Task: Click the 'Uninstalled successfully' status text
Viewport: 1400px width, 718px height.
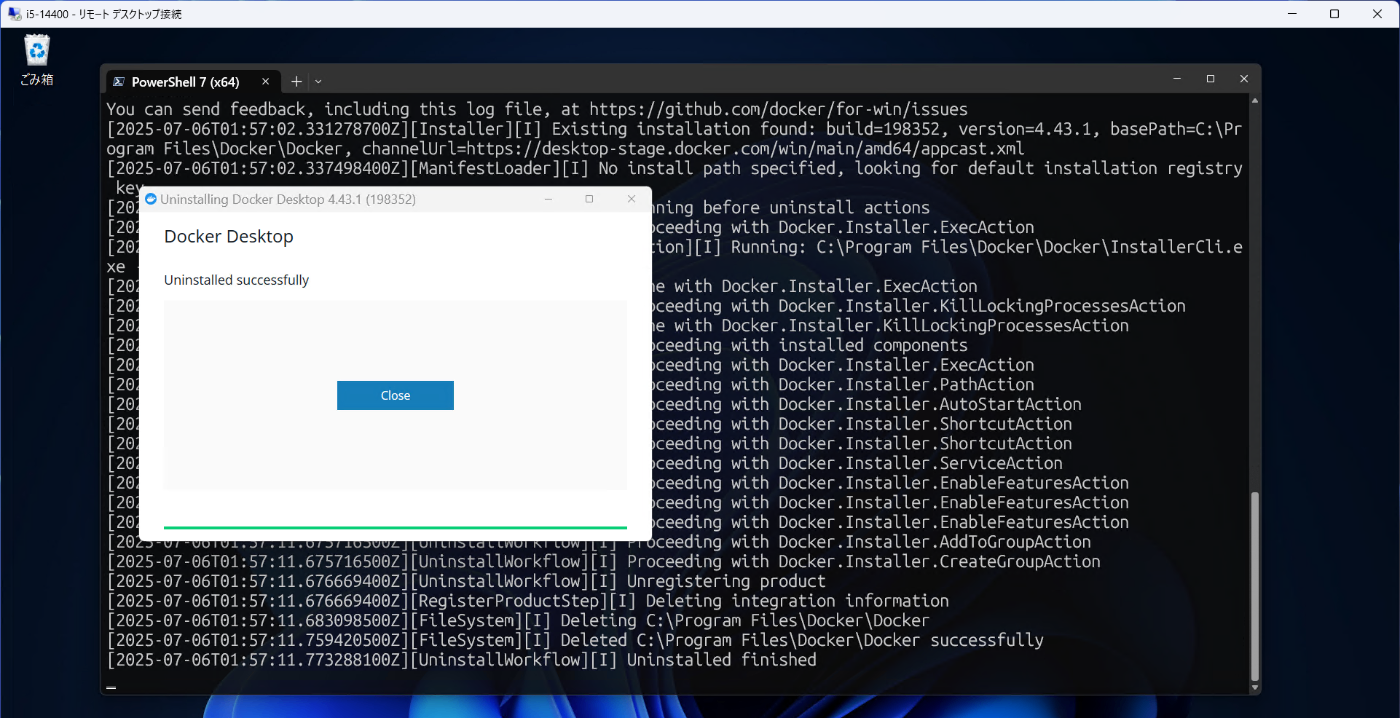Action: coord(237,280)
